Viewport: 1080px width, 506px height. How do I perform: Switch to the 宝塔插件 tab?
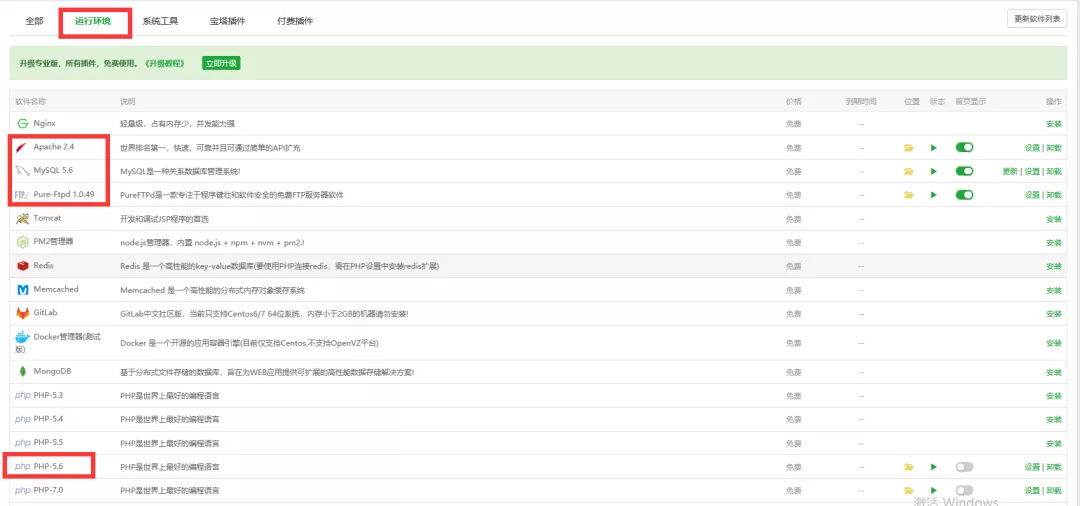[227, 21]
